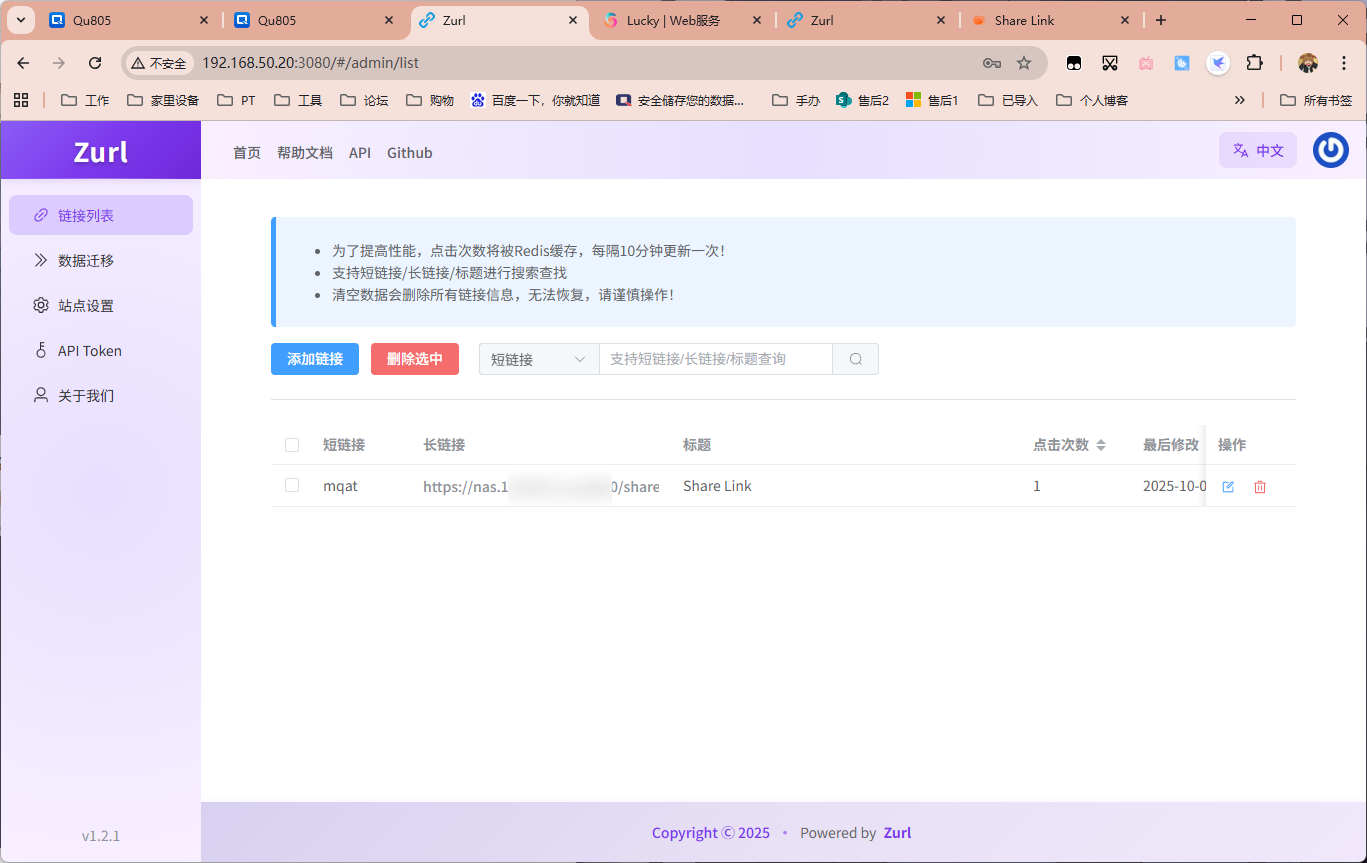The height and width of the screenshot is (863, 1367).
Task: Open the Zurl link in the footer
Action: coord(897,832)
